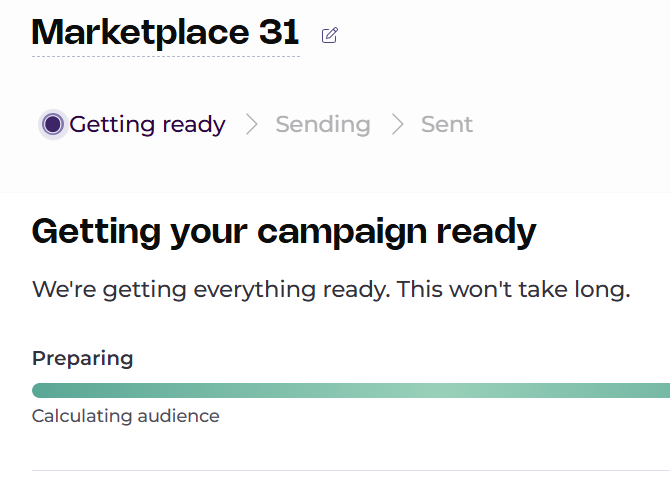Click the dashed underline below campaign title
Viewport: 670px width, 482px height.
tap(166, 56)
